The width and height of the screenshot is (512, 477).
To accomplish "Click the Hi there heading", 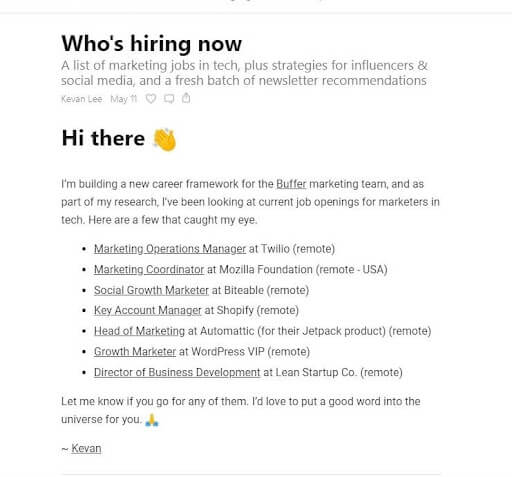I will (103, 138).
